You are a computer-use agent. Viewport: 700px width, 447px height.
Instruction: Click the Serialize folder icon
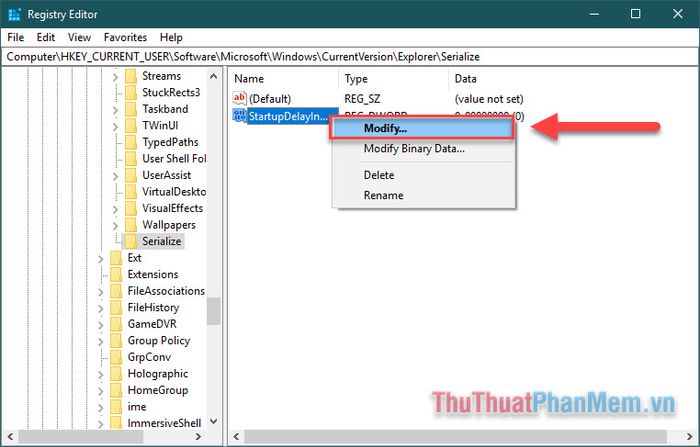coord(131,242)
